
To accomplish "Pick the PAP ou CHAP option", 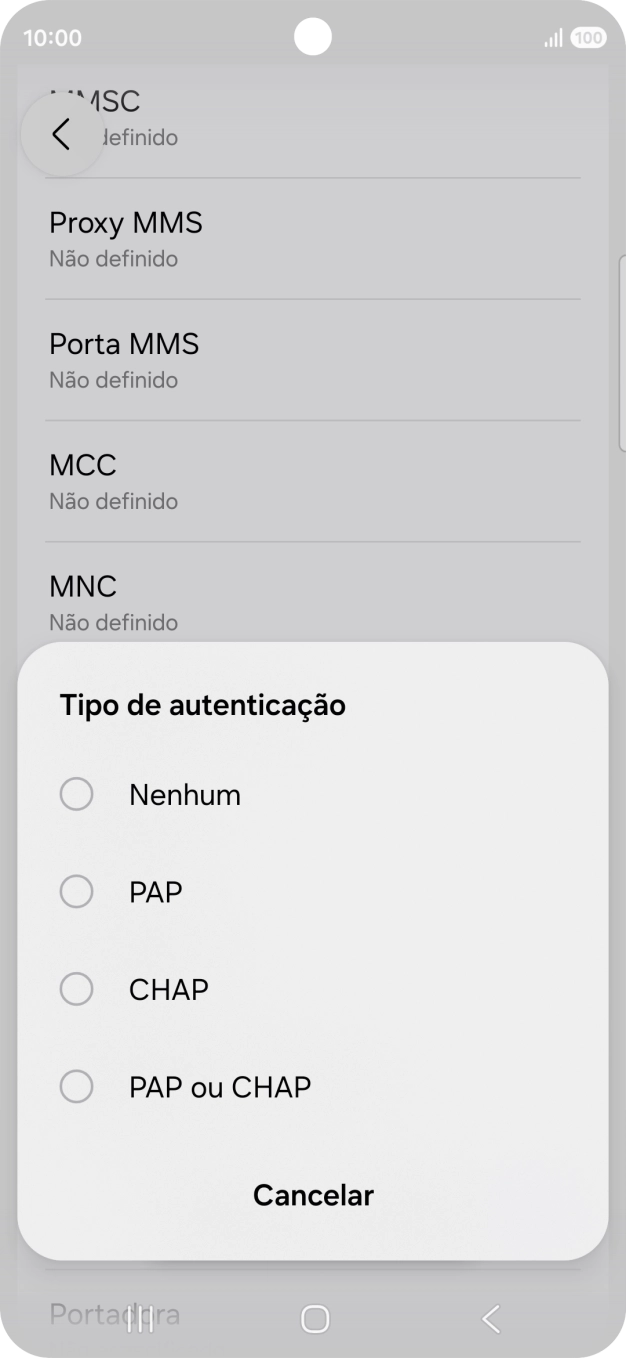I will tap(219, 1086).
